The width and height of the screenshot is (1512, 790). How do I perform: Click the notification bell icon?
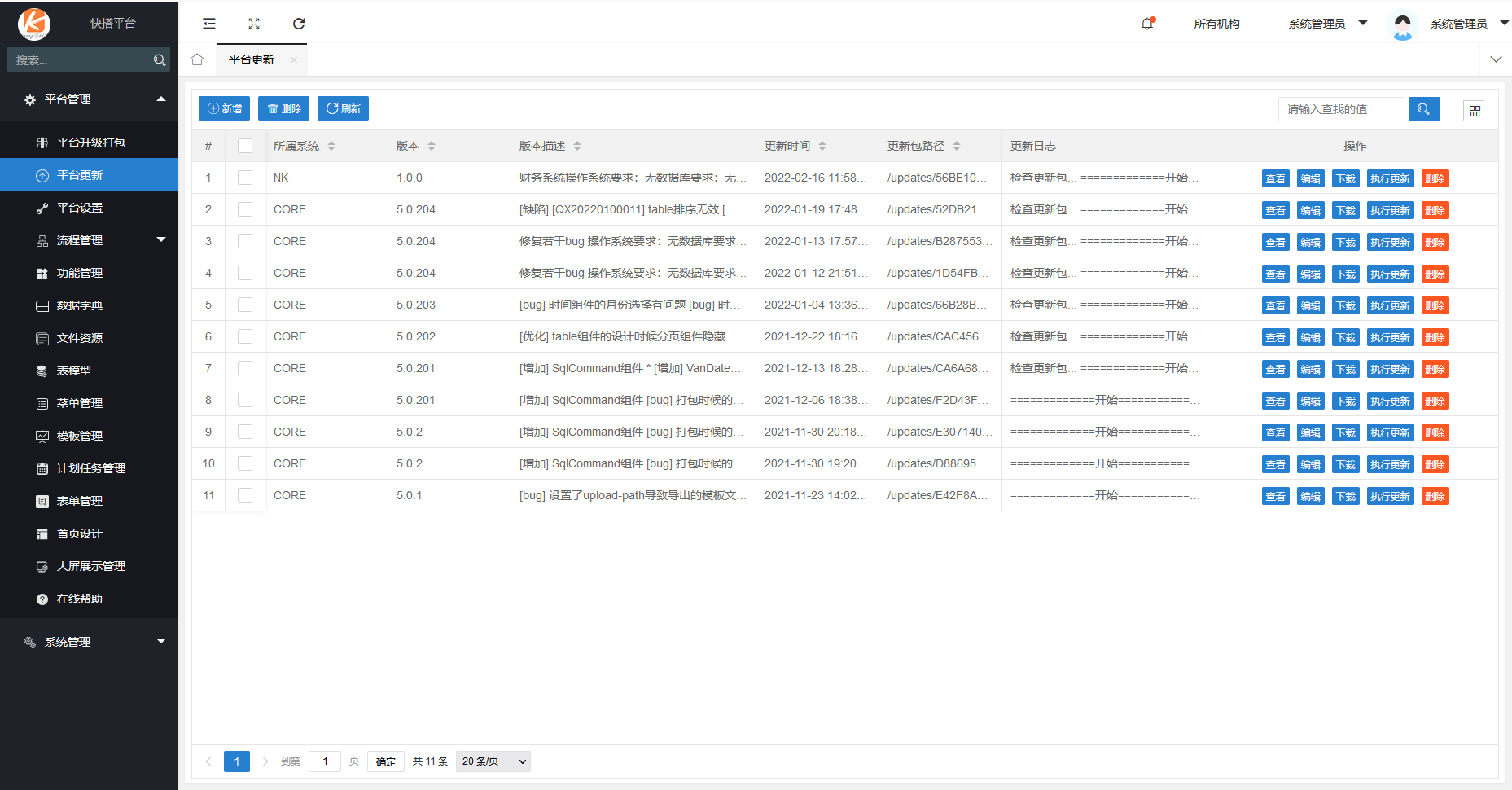click(x=1147, y=24)
